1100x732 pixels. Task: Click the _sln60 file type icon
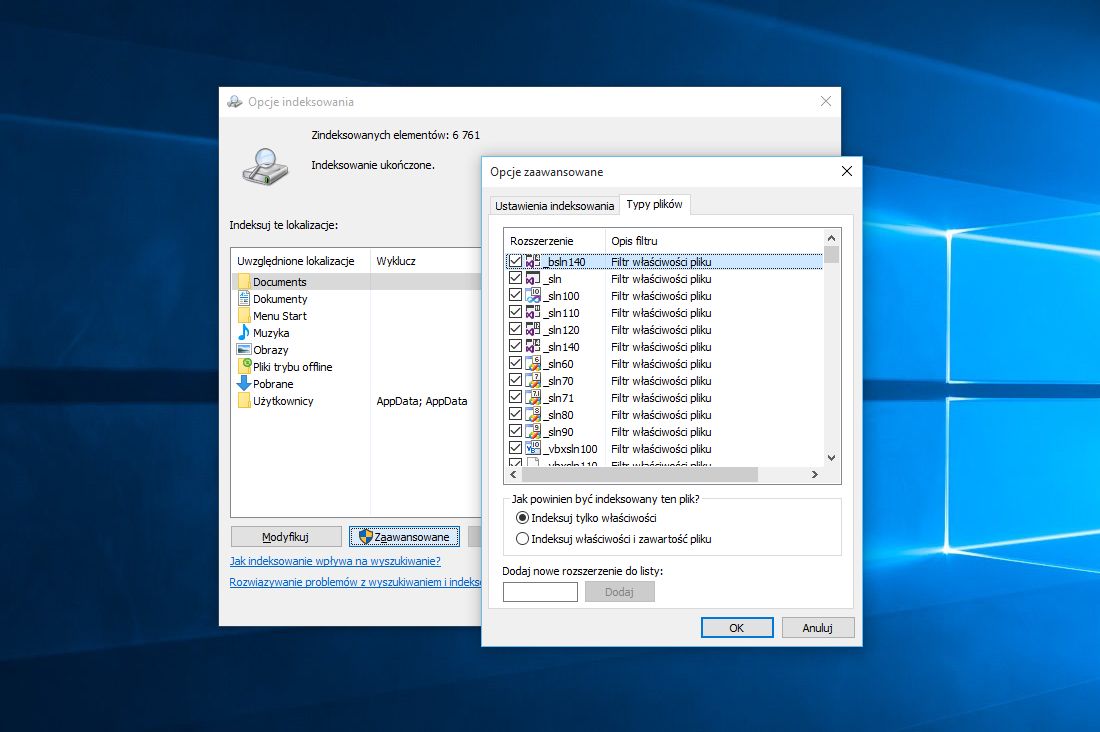click(533, 364)
